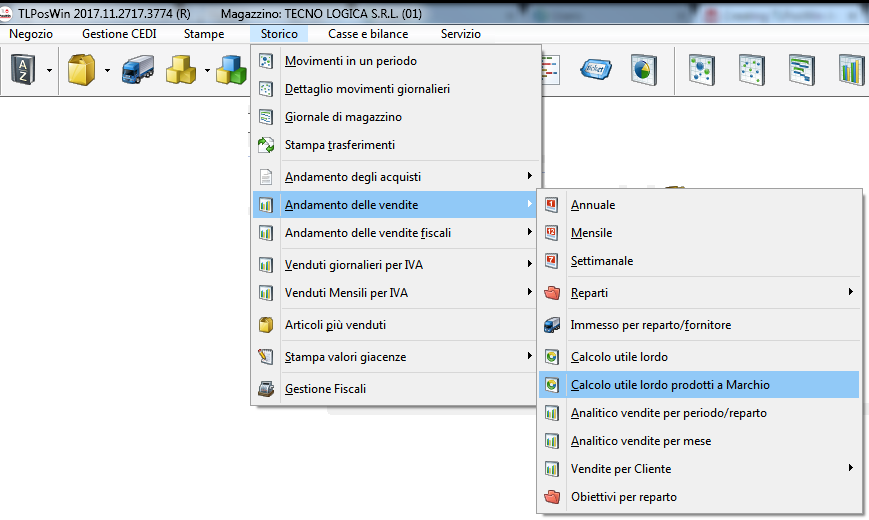Click the A-Z index book toolbar icon
The image size is (869, 520).
tap(22, 70)
